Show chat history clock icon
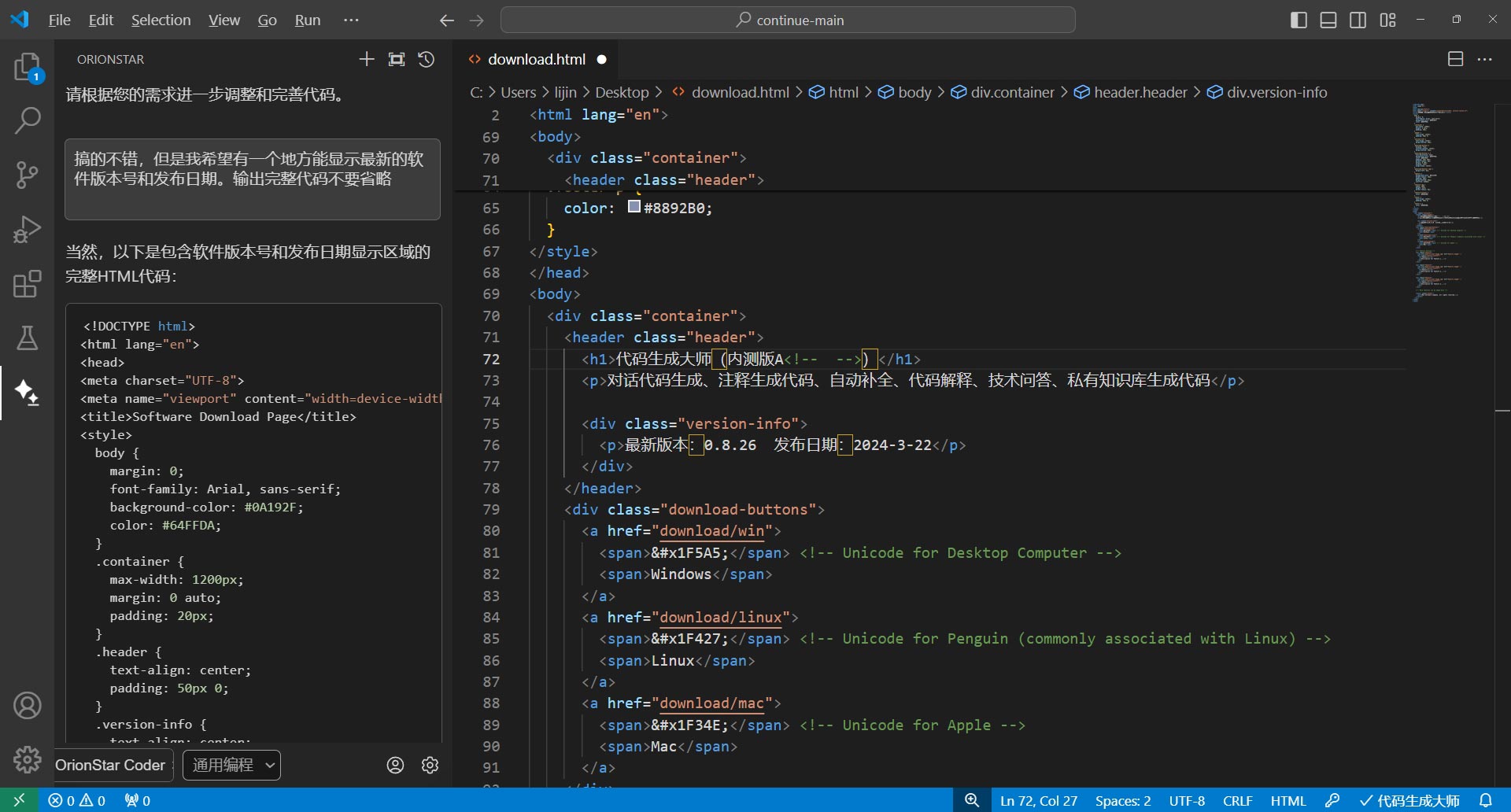 (x=427, y=60)
